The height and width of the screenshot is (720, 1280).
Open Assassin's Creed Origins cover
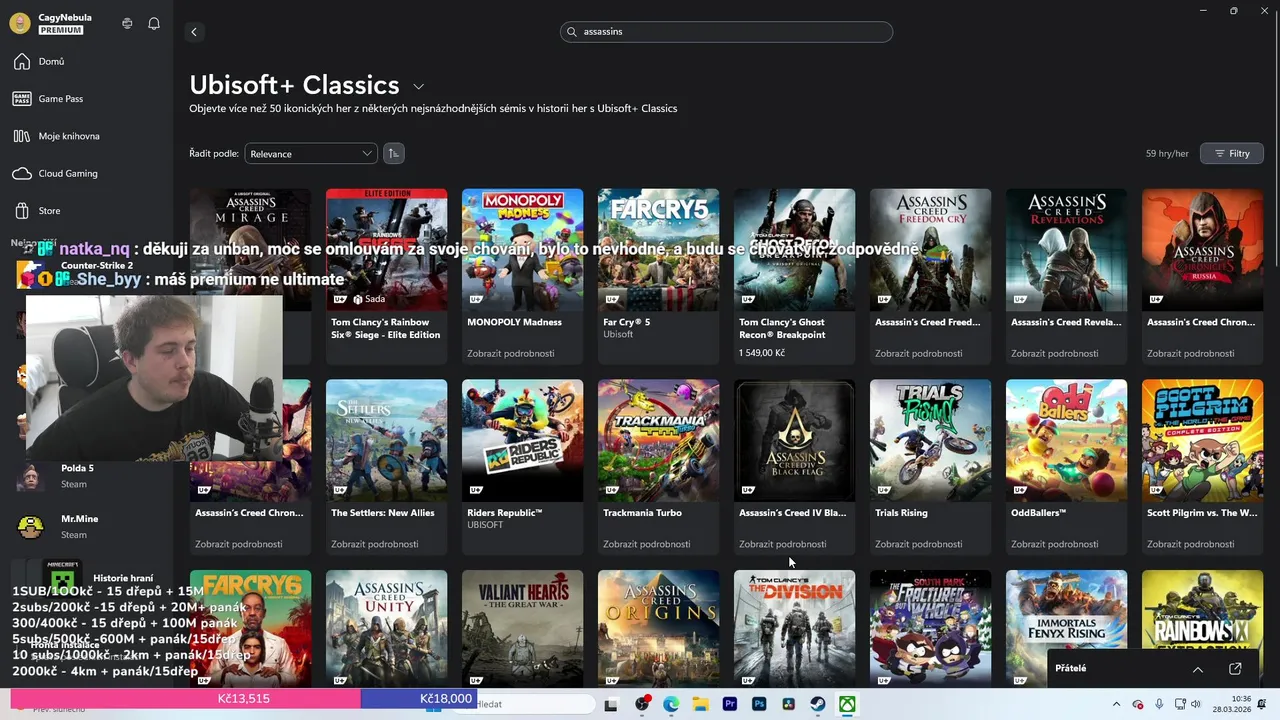pos(658,628)
